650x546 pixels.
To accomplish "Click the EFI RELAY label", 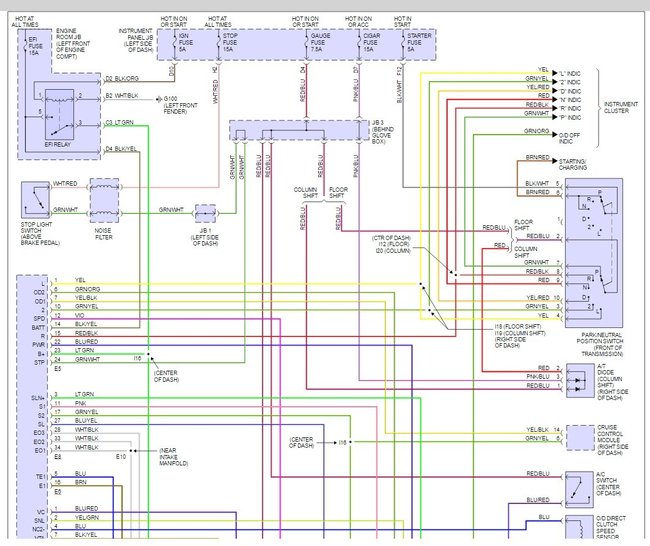I will pos(58,145).
